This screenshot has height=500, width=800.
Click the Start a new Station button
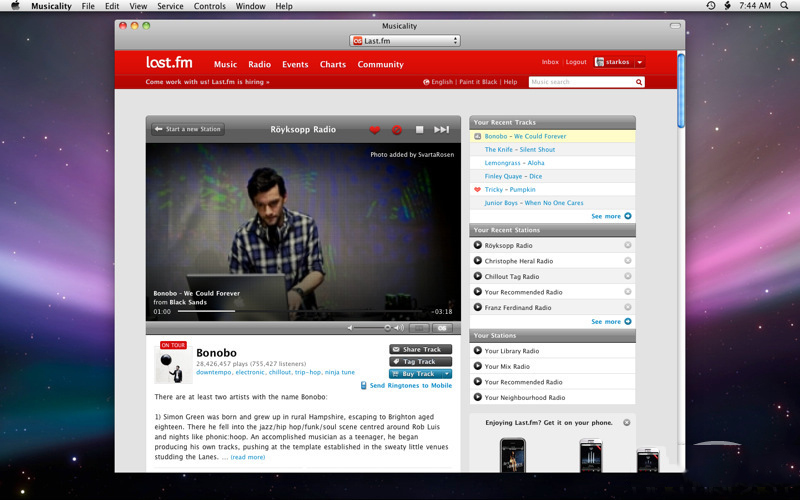pyautogui.click(x=188, y=129)
